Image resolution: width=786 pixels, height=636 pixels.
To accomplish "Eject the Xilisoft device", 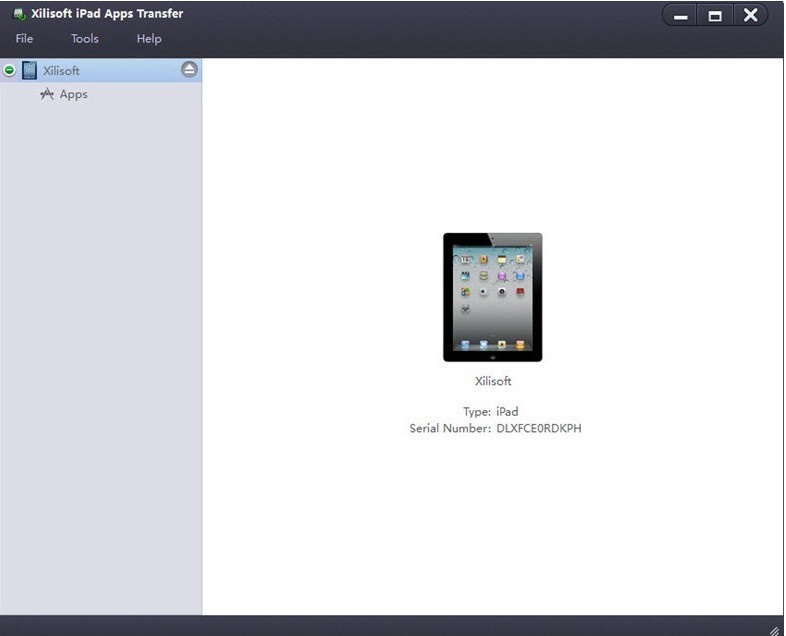I will (x=189, y=70).
